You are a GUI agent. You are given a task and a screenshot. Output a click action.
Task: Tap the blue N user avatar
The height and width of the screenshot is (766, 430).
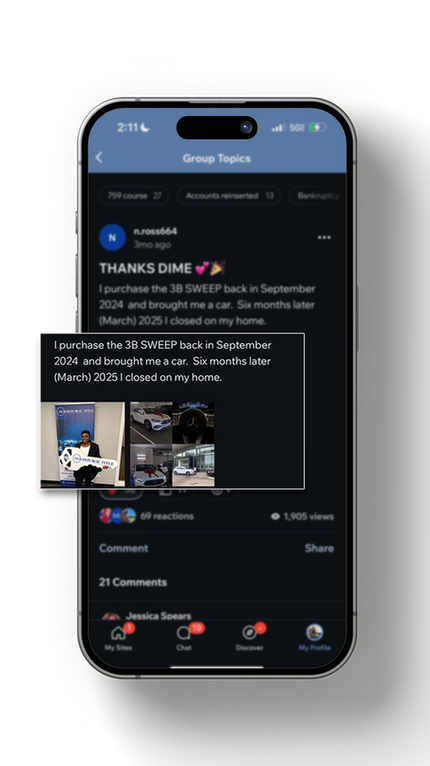click(x=112, y=237)
